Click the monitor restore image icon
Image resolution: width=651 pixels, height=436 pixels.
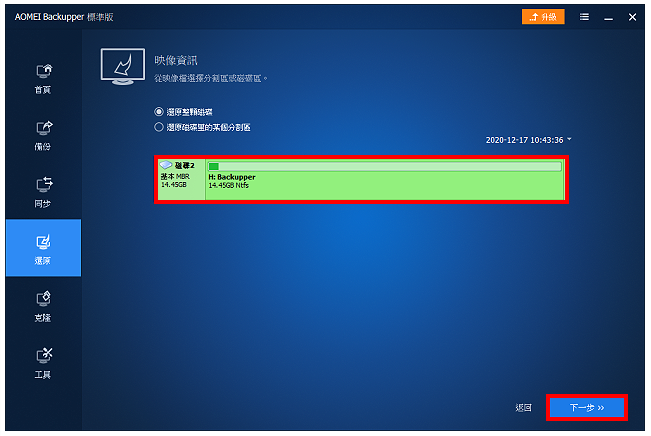(x=123, y=66)
